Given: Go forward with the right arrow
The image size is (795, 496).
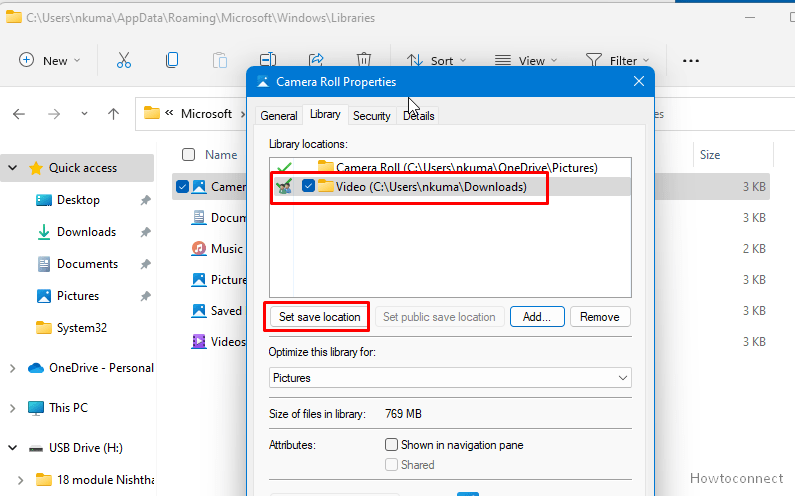Looking at the screenshot, I should pyautogui.click(x=54, y=114).
